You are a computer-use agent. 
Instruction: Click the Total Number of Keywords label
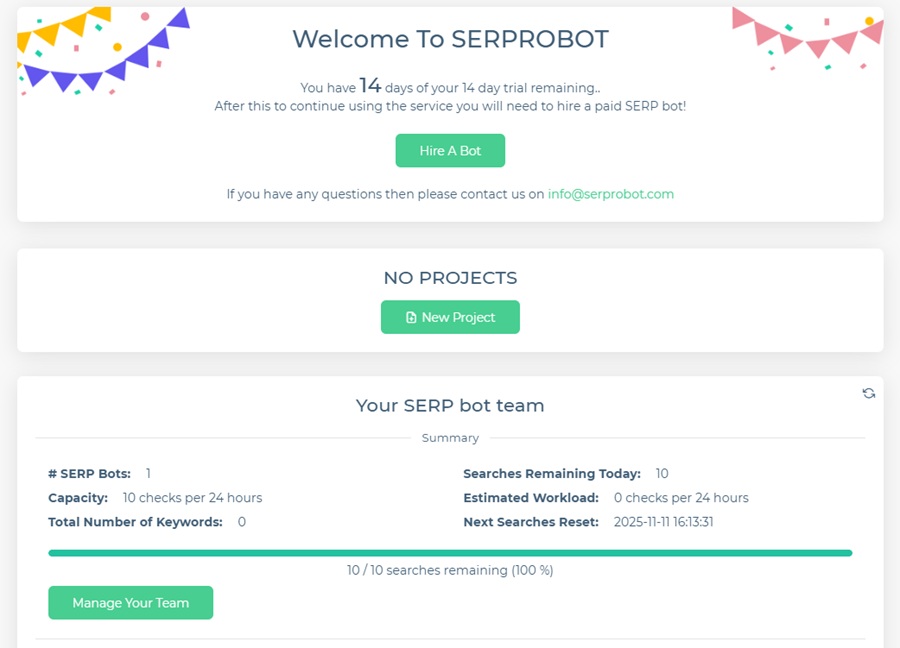[x=135, y=522]
